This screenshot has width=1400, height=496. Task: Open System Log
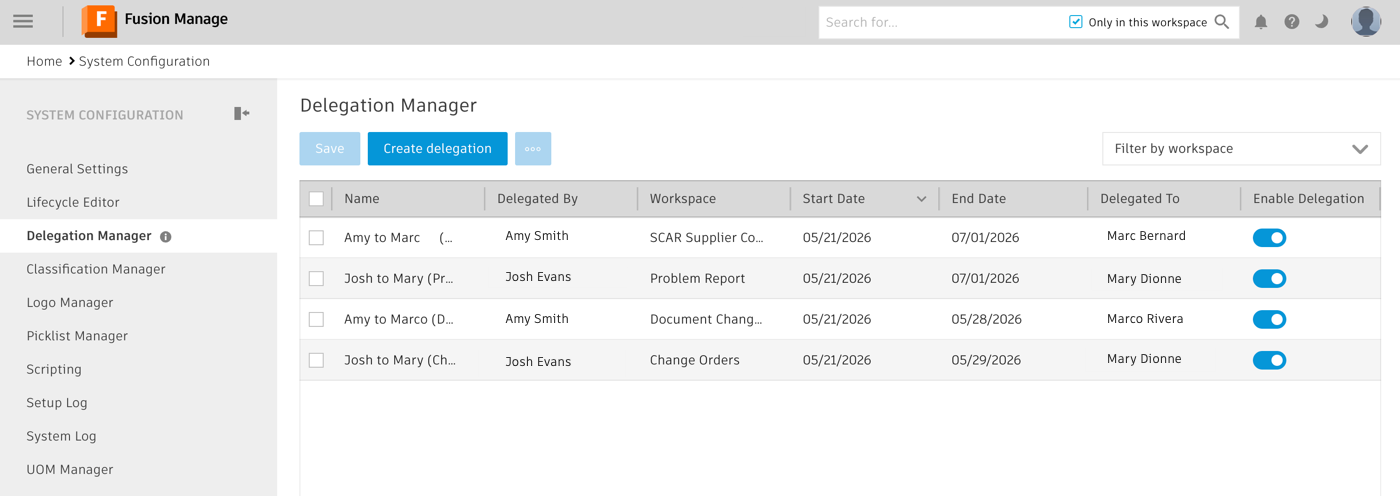pos(61,436)
